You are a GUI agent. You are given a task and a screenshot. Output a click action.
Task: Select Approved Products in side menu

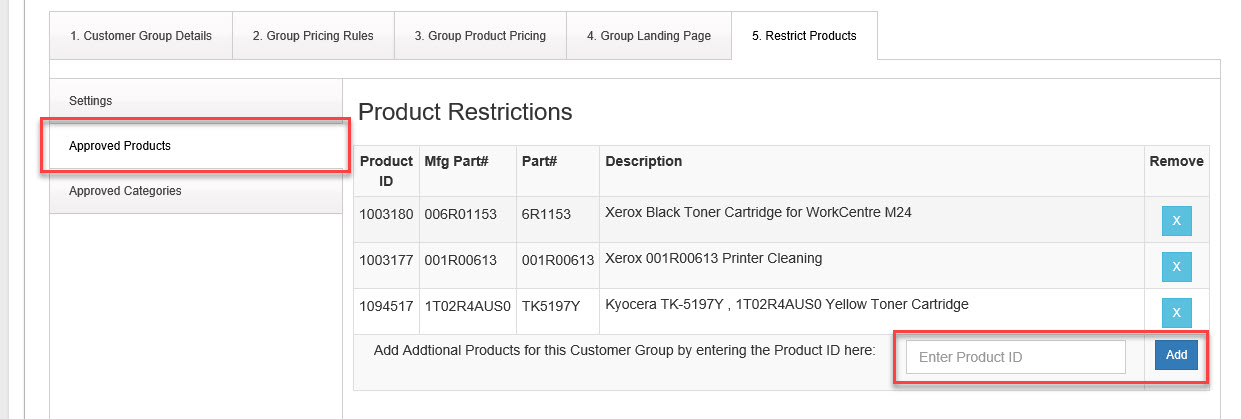coord(120,146)
